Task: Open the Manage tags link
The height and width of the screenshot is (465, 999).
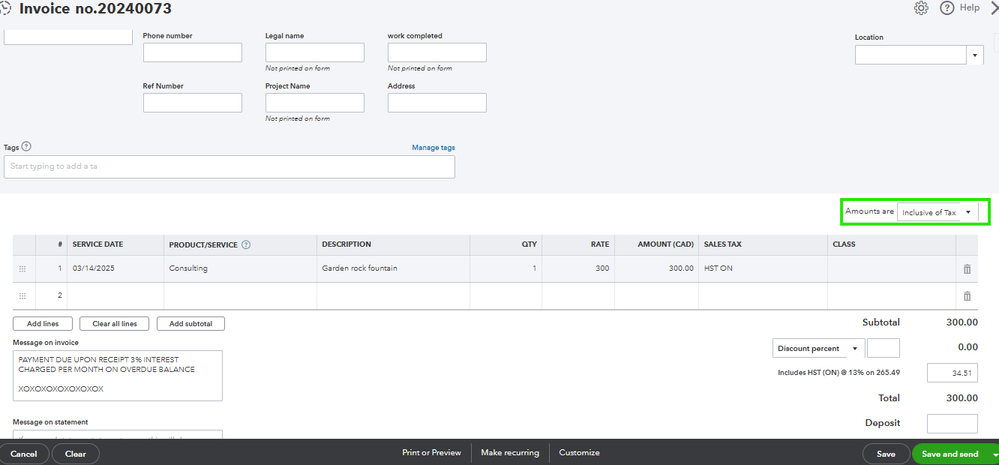Action: [x=433, y=148]
